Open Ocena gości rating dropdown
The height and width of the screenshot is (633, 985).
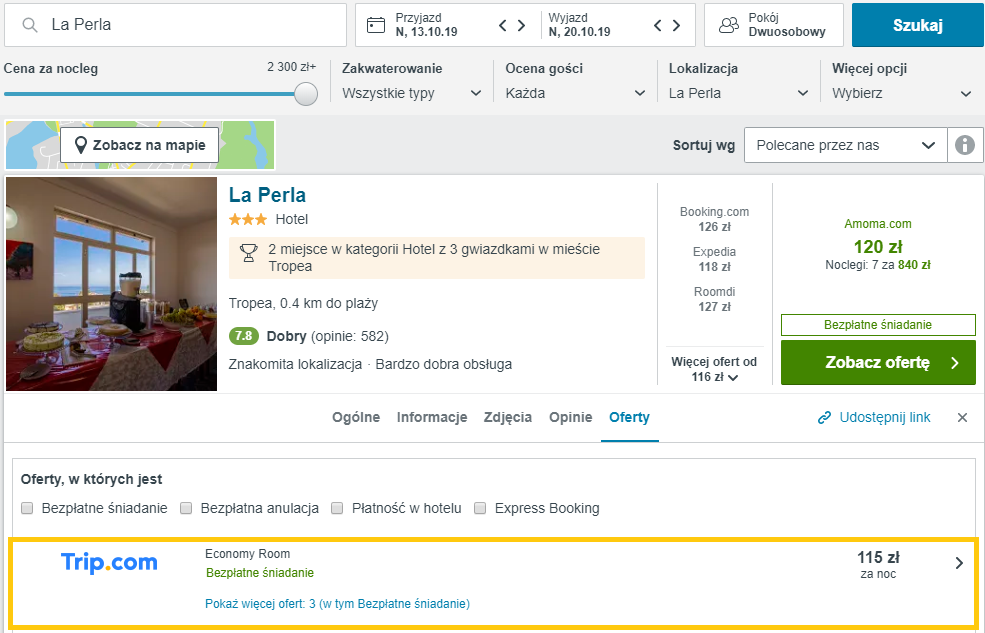576,93
